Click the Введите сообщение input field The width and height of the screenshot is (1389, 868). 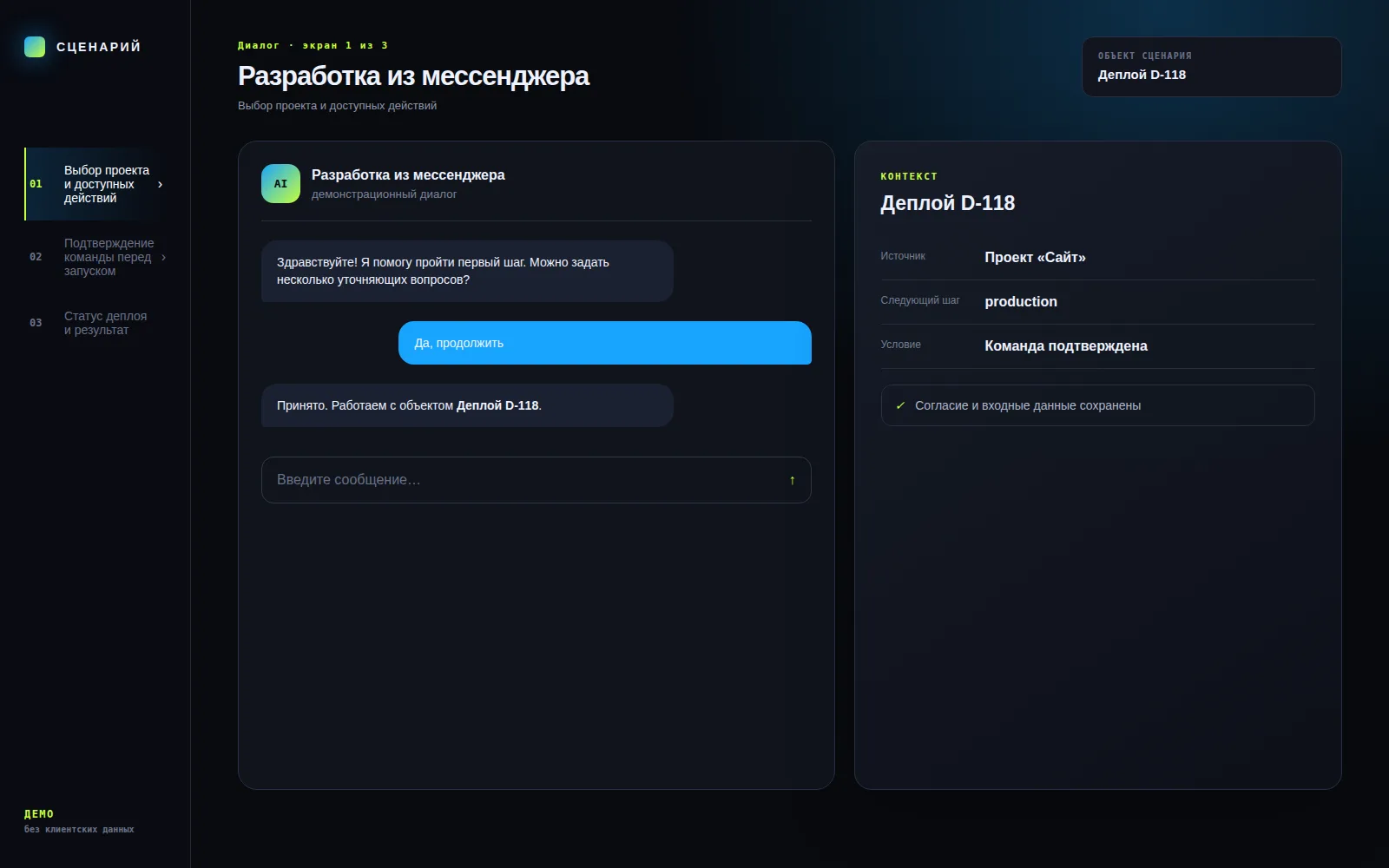pyautogui.click(x=537, y=480)
